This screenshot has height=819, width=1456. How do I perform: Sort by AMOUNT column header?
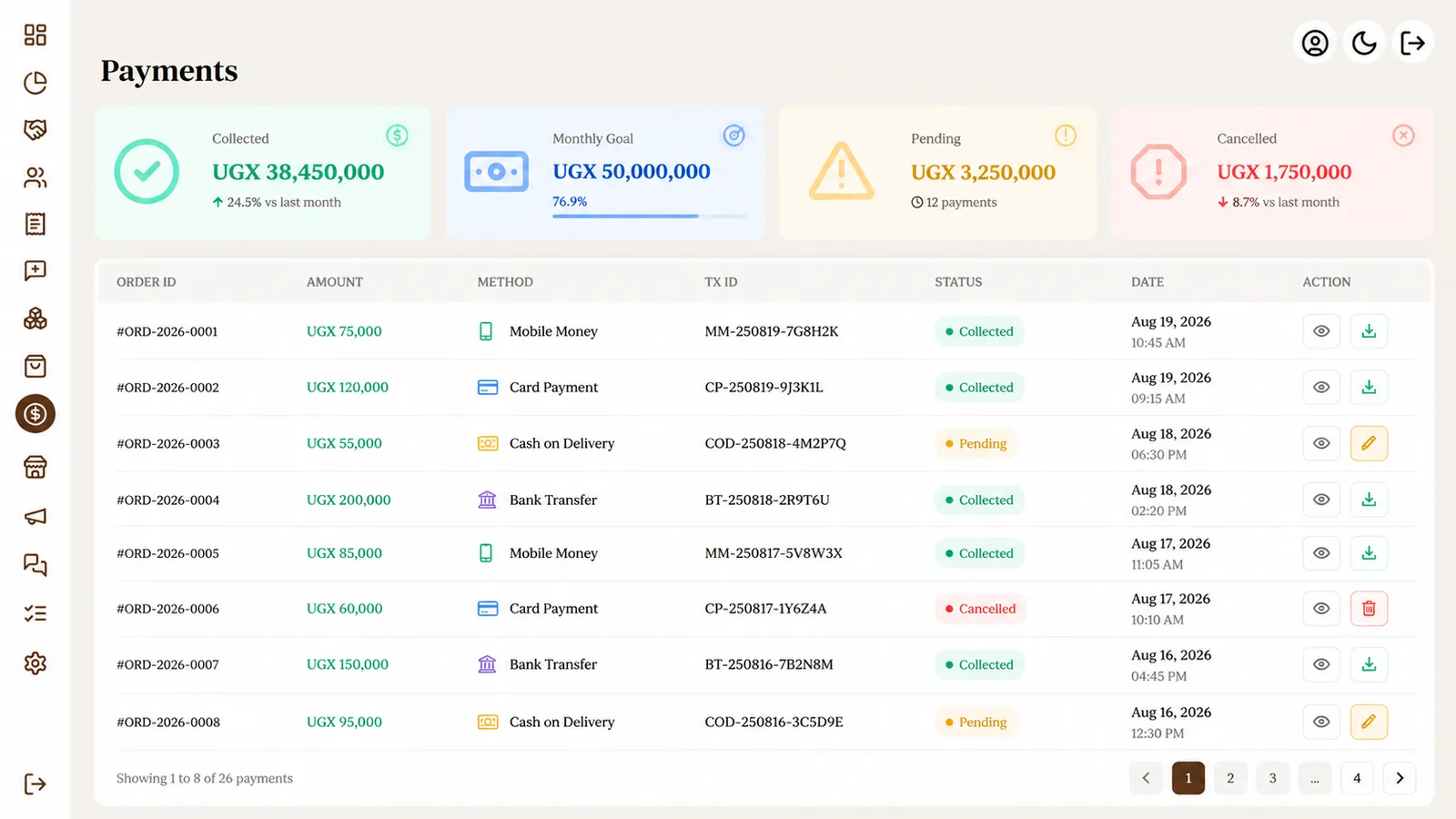[335, 282]
